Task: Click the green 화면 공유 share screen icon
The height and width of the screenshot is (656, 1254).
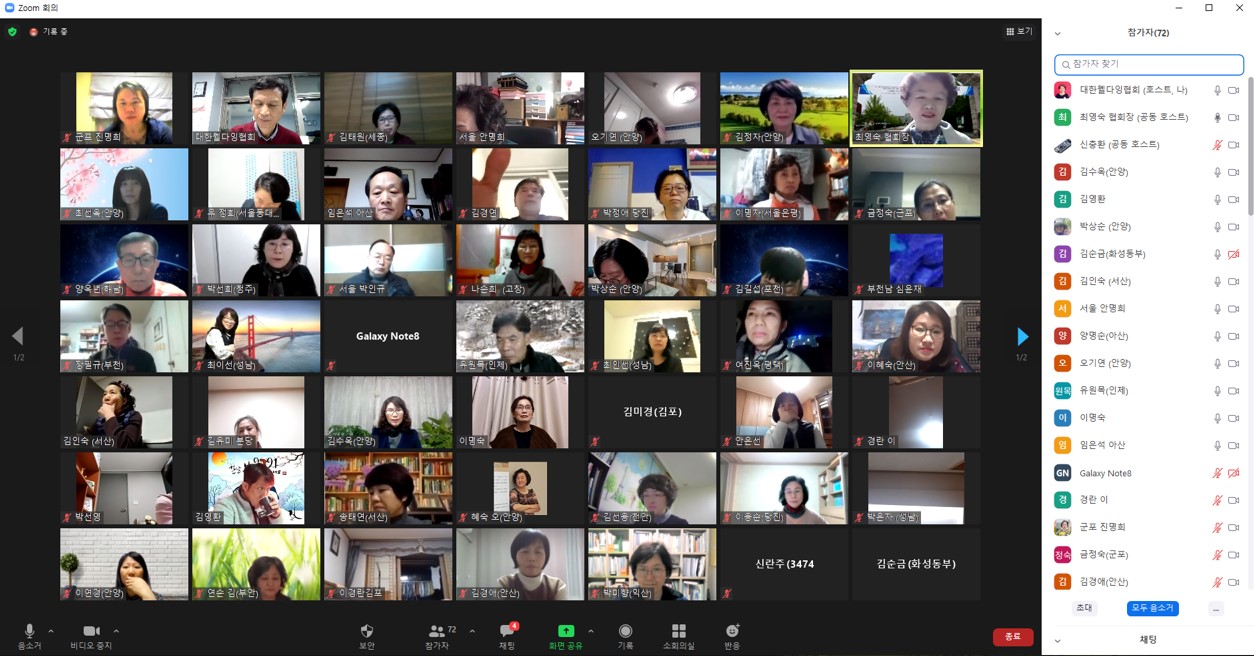Action: (x=565, y=631)
